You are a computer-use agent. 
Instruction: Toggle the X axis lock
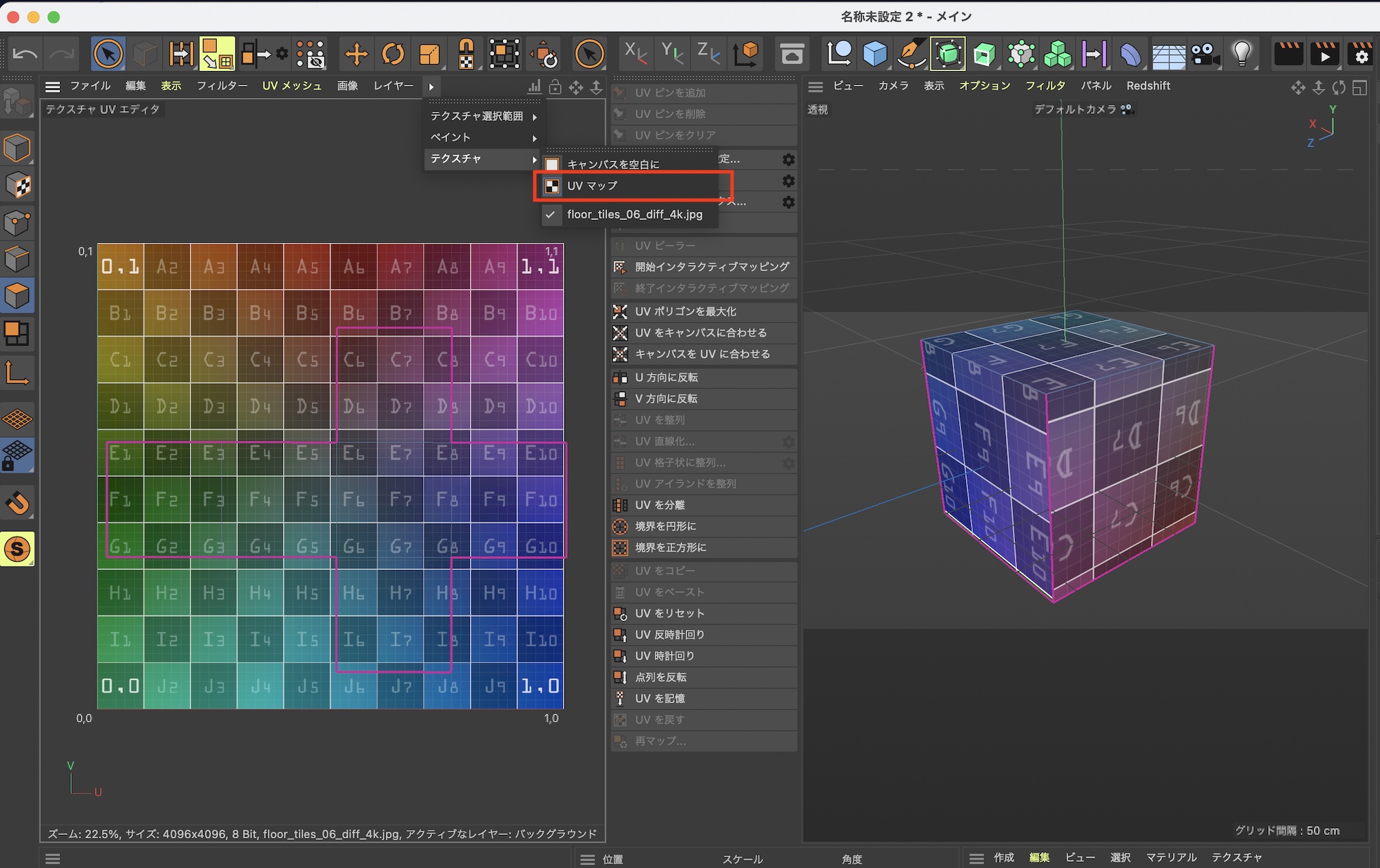coord(635,53)
